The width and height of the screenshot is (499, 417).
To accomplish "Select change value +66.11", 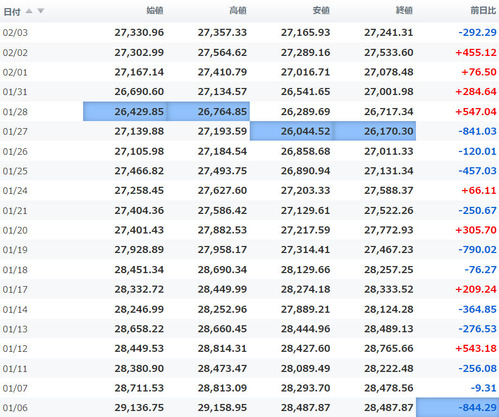I will point(479,190).
